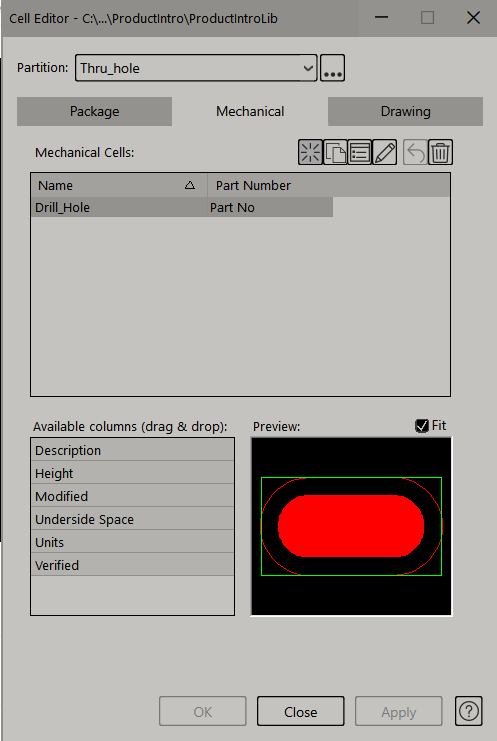The image size is (497, 741).
Task: Toggle the Fit checkbox for preview
Action: pos(421,426)
